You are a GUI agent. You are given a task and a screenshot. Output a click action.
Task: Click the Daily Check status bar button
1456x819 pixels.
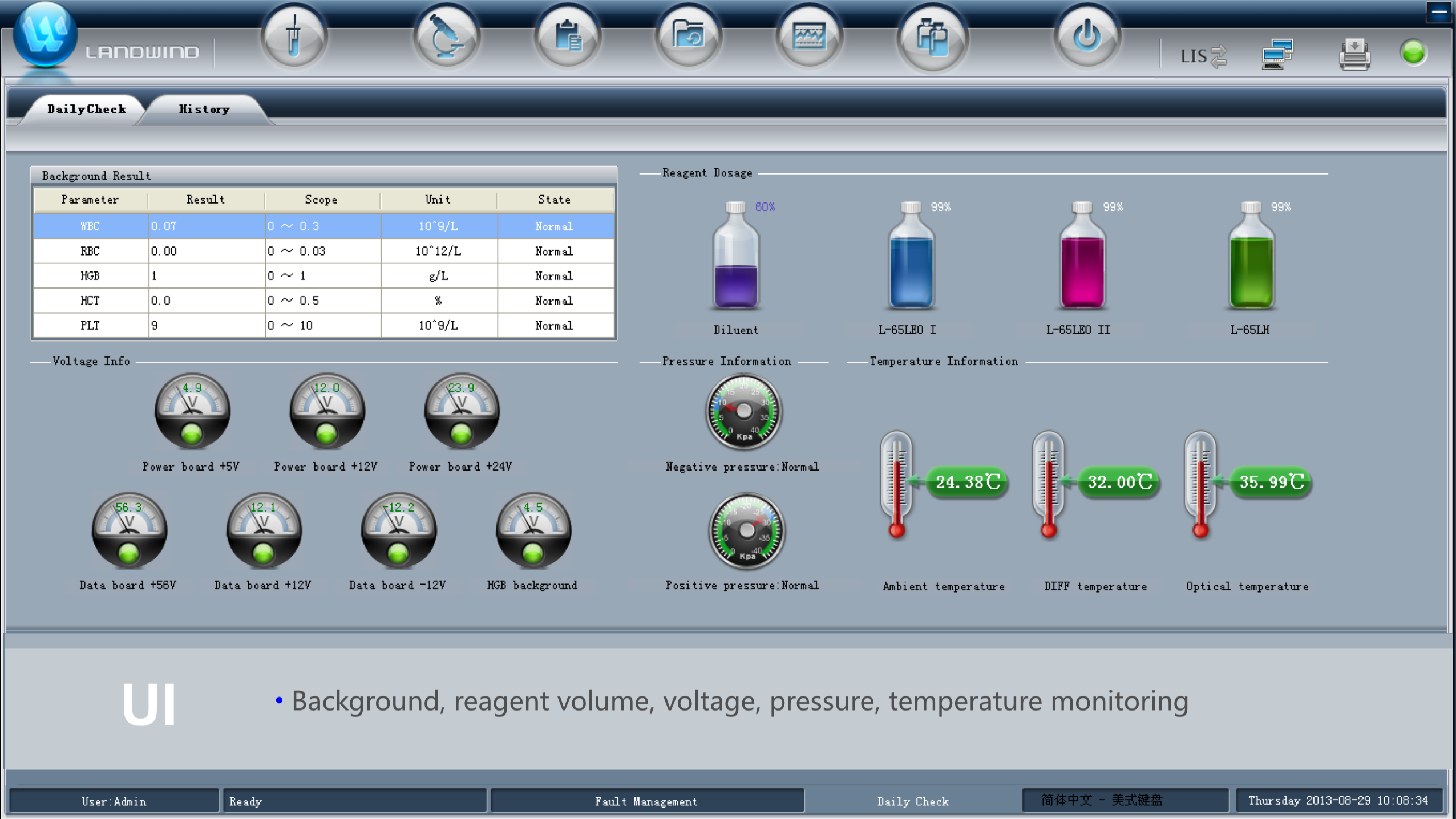point(912,801)
